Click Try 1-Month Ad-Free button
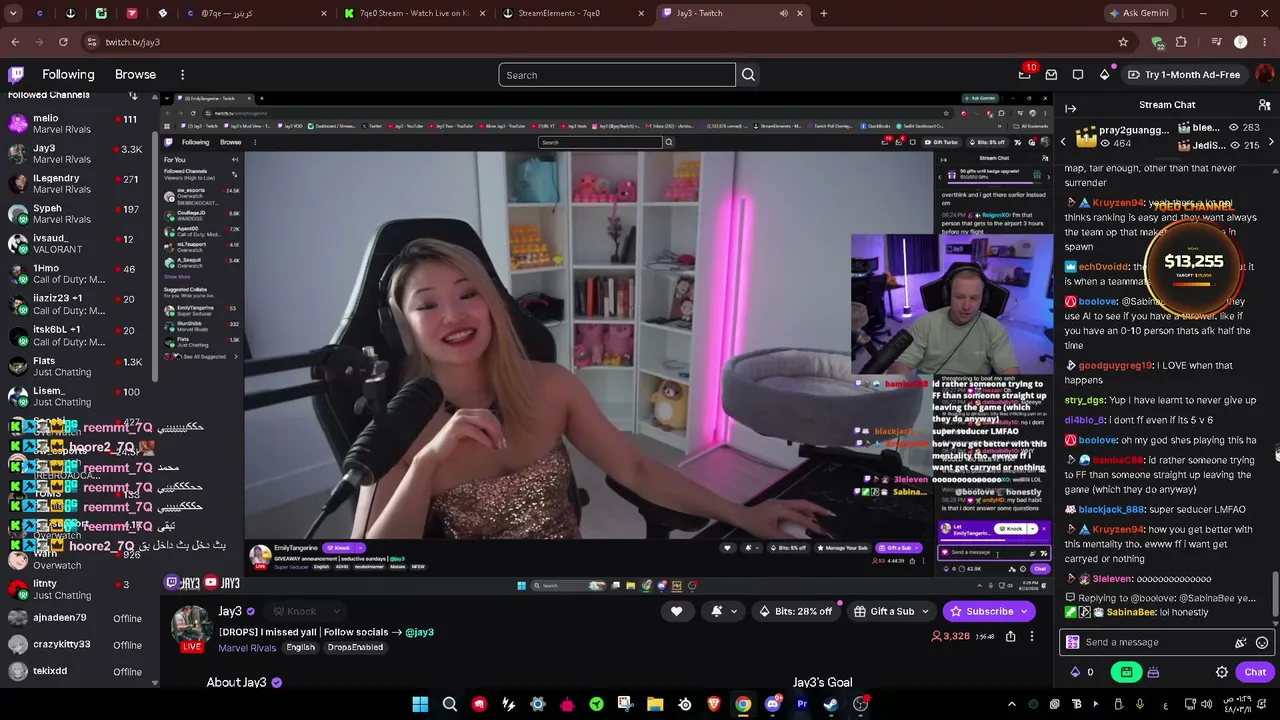 tap(1183, 74)
